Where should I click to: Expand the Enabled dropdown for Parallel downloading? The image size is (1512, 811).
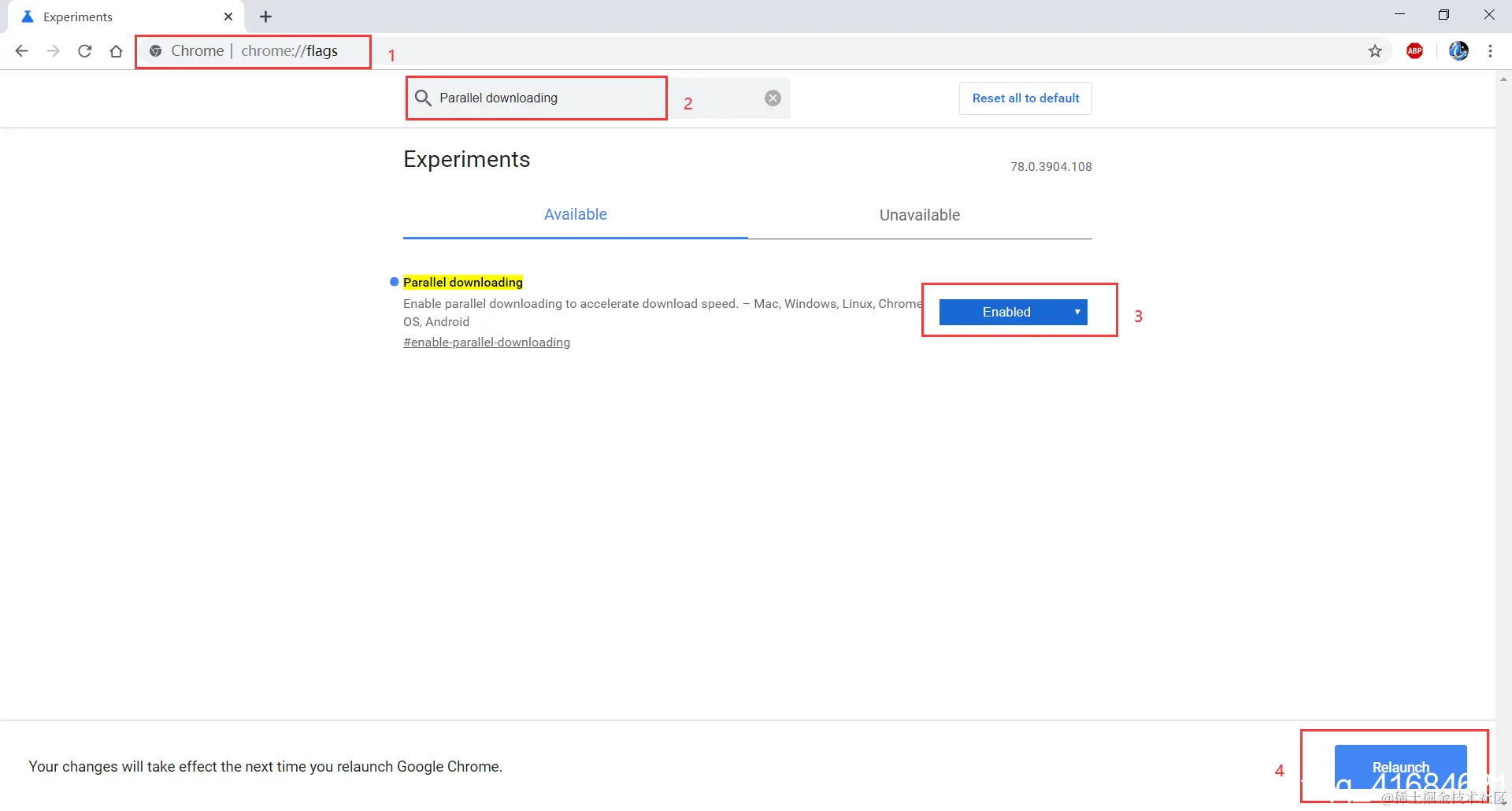(x=1013, y=312)
